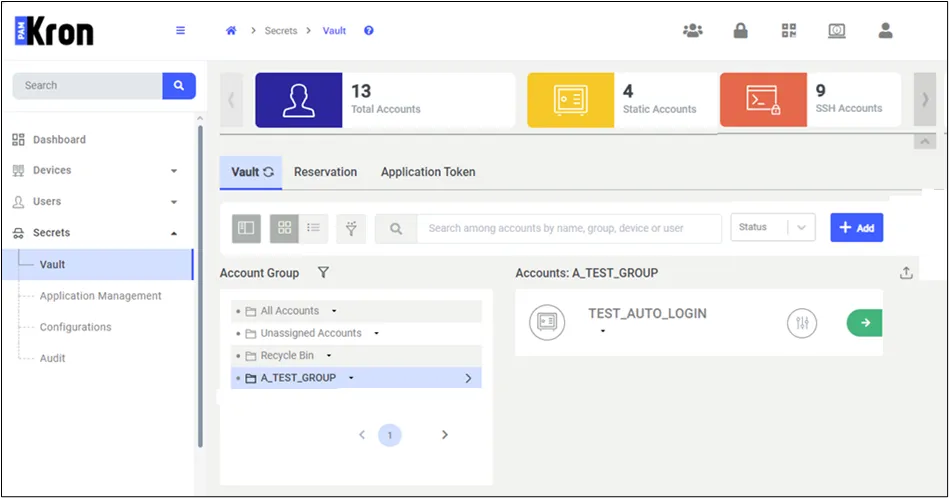Click the filter funnel sparkle icon in toolbar
Screen dimensions: 949x498
coord(351,228)
